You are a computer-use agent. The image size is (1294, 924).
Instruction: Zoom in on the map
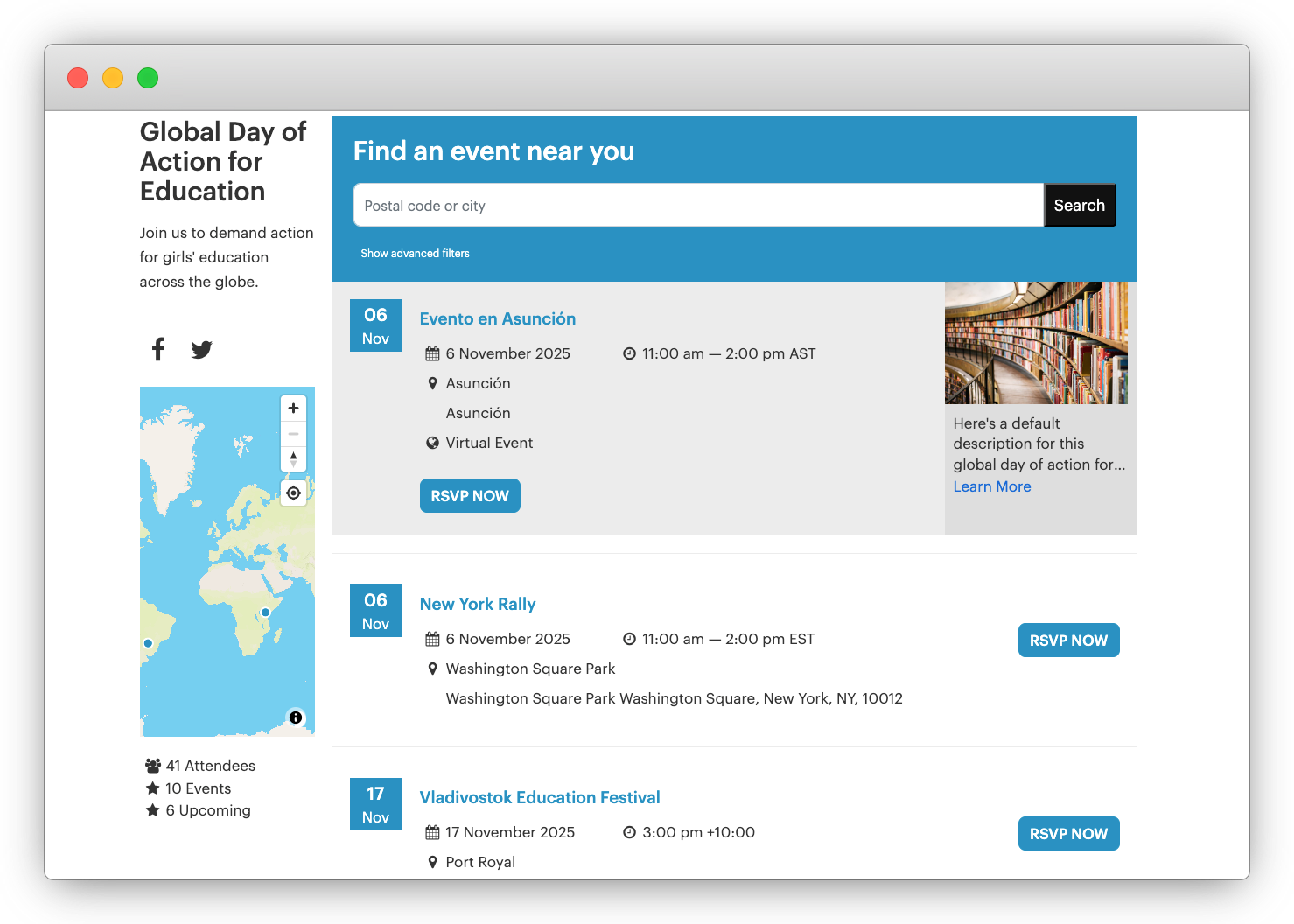pyautogui.click(x=293, y=409)
